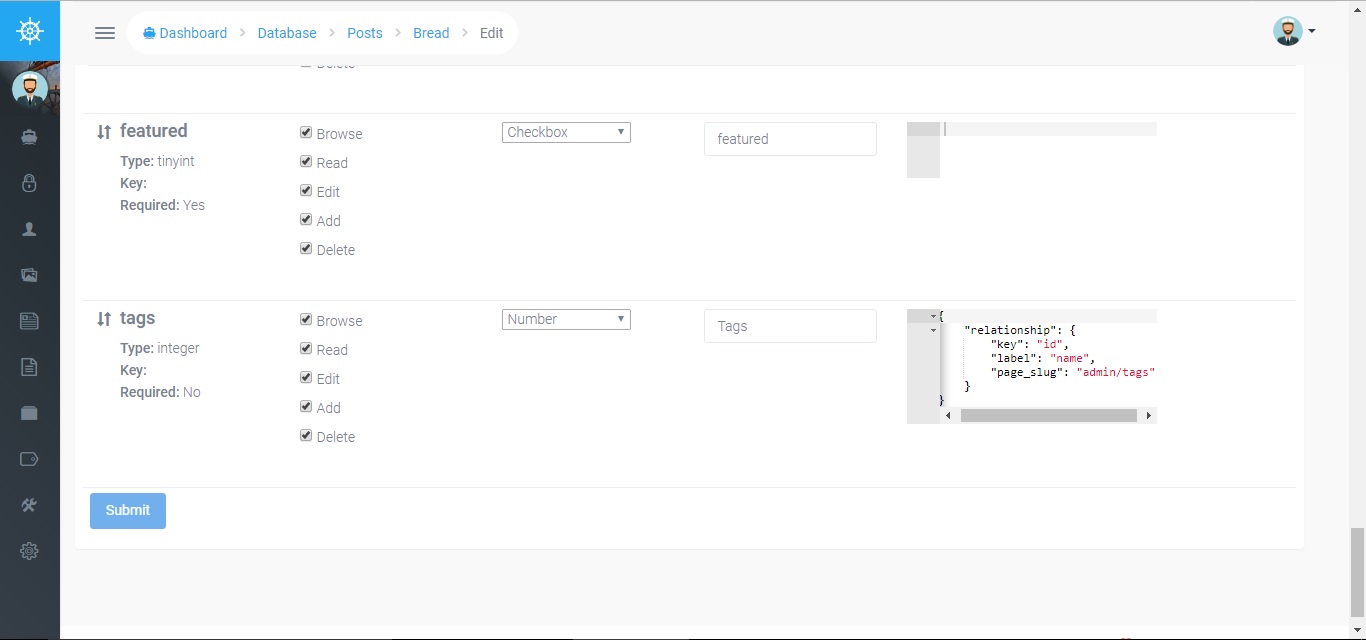The image size is (1366, 640).
Task: Uncheck Read for featured field
Action: (x=306, y=161)
